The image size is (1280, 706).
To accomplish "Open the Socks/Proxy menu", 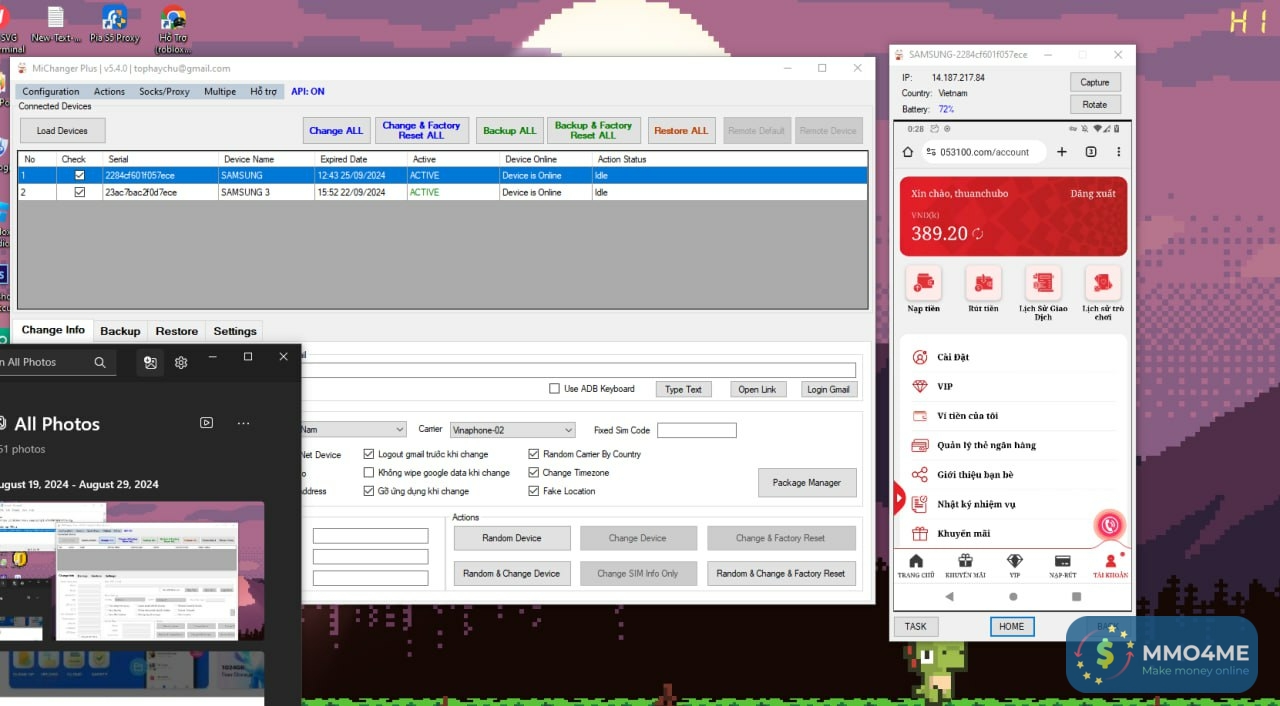I will coord(164,91).
